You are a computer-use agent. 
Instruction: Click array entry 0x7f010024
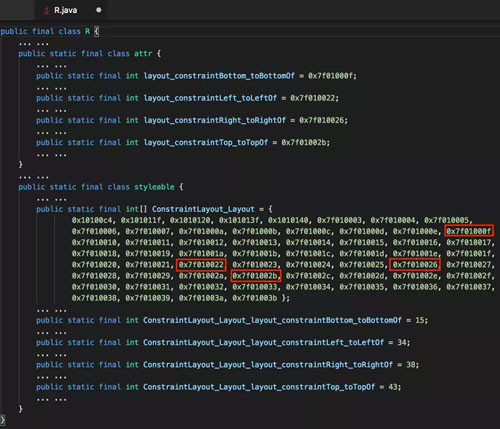click(x=308, y=265)
